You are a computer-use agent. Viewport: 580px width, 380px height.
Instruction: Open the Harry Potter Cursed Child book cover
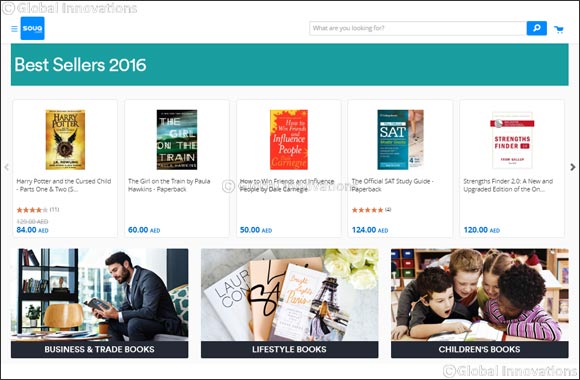point(65,139)
